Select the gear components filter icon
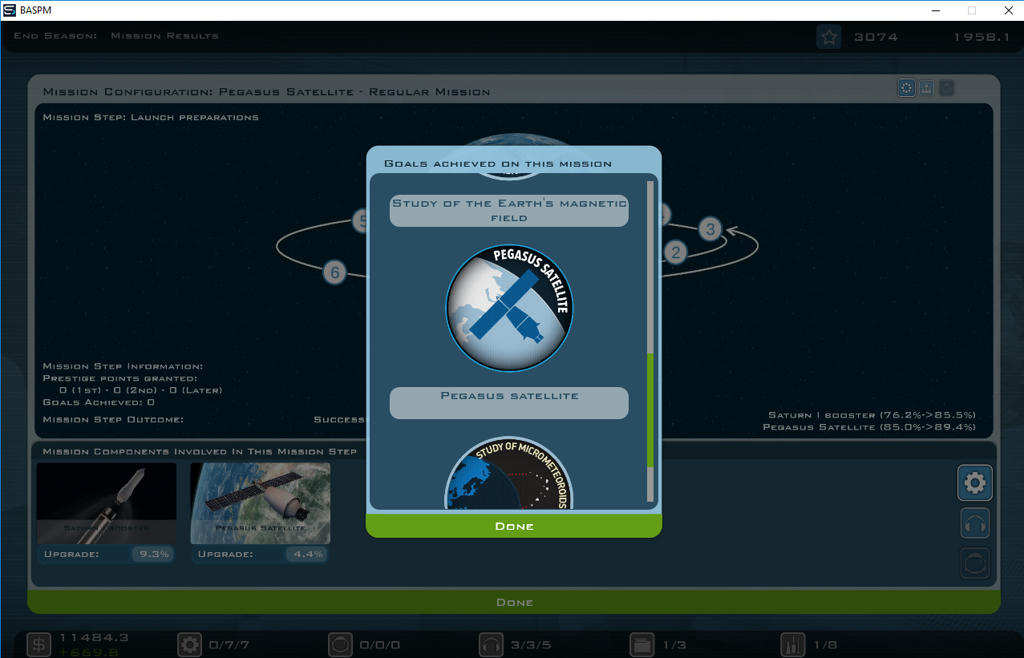 click(974, 483)
